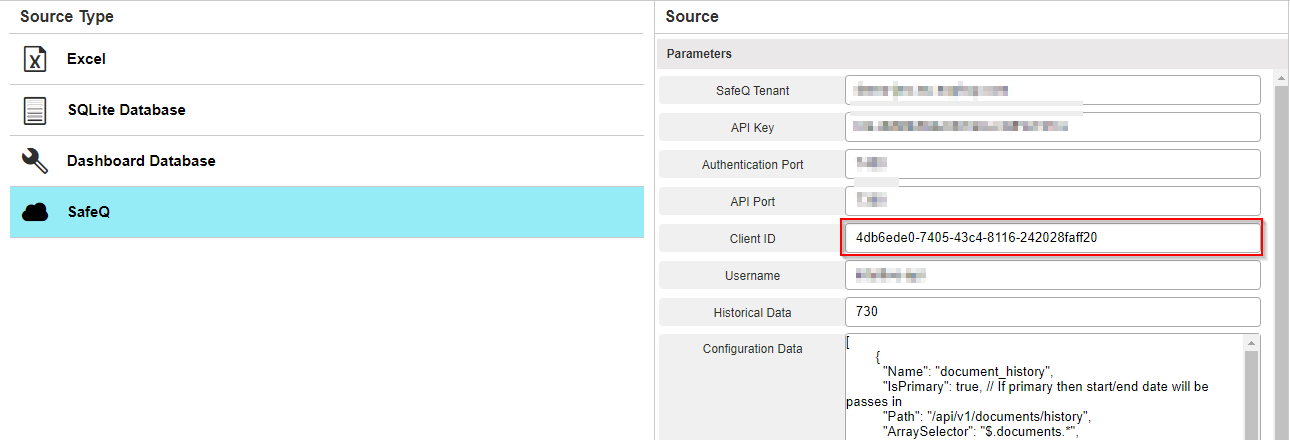Click the Source panel heading
The height and width of the screenshot is (440, 1290).
pos(692,17)
